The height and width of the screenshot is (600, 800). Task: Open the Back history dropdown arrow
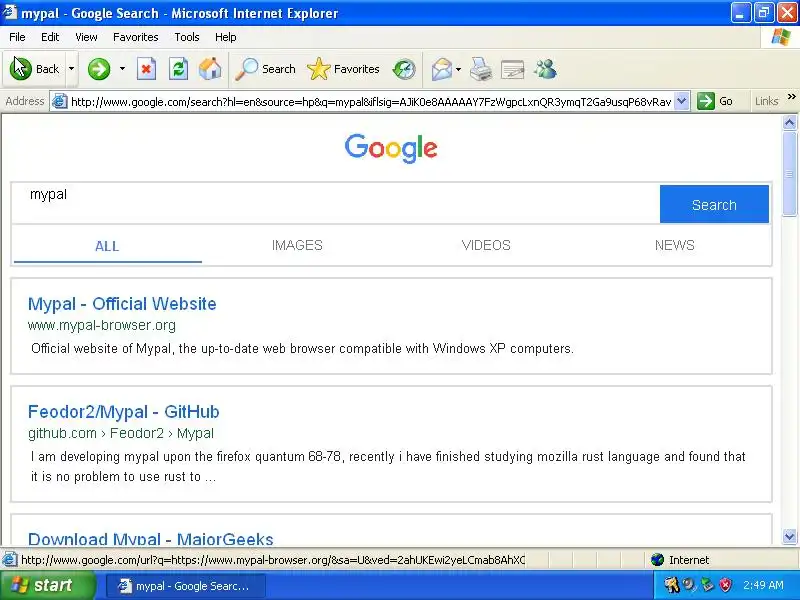point(71,69)
